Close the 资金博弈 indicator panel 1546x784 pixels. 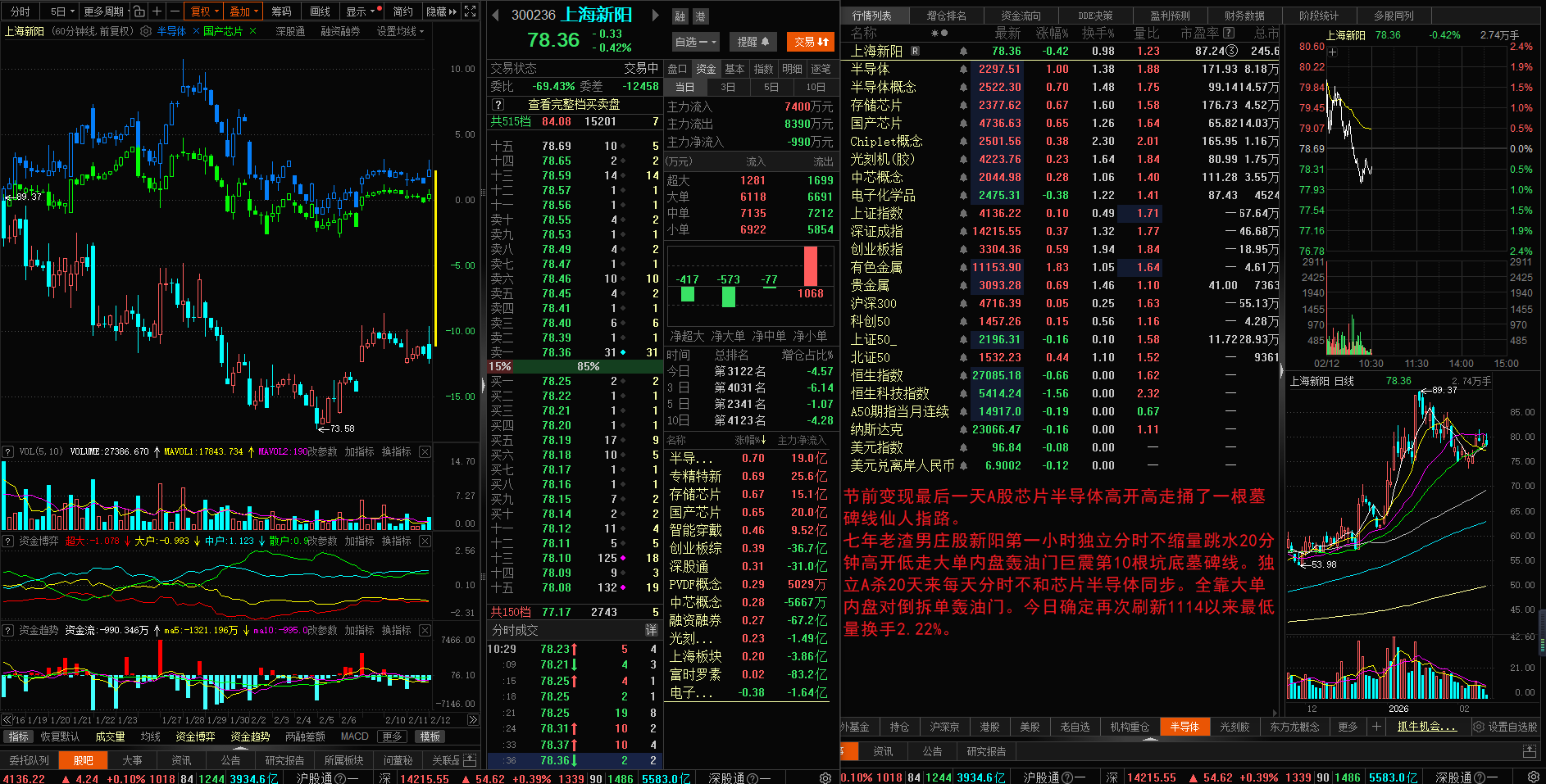coord(425,541)
